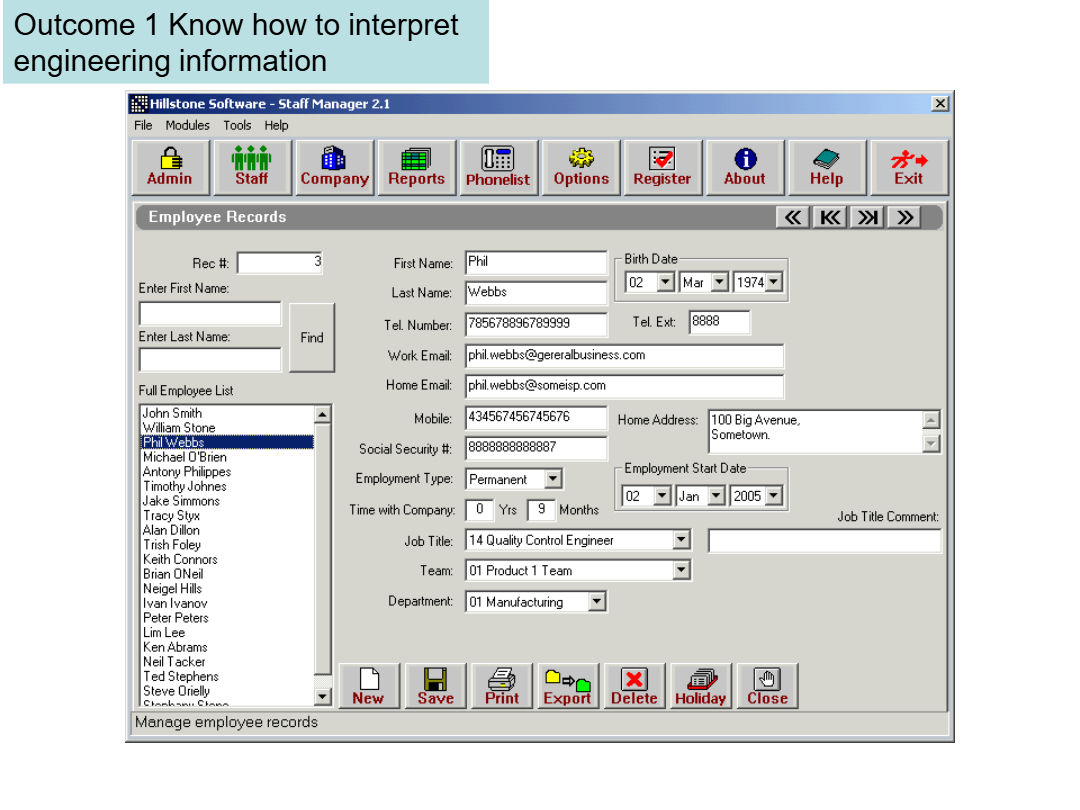Select Lim Lee in employee list
This screenshot has height=810, width=1080.
point(227,633)
